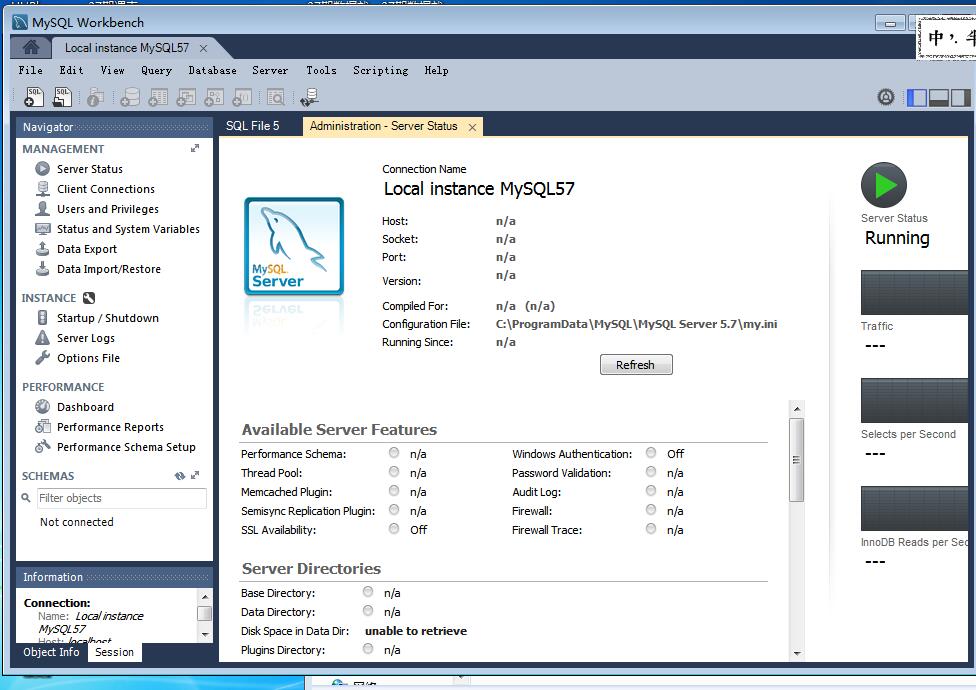The height and width of the screenshot is (690, 976).
Task: Open the Query menu
Action: tap(156, 70)
